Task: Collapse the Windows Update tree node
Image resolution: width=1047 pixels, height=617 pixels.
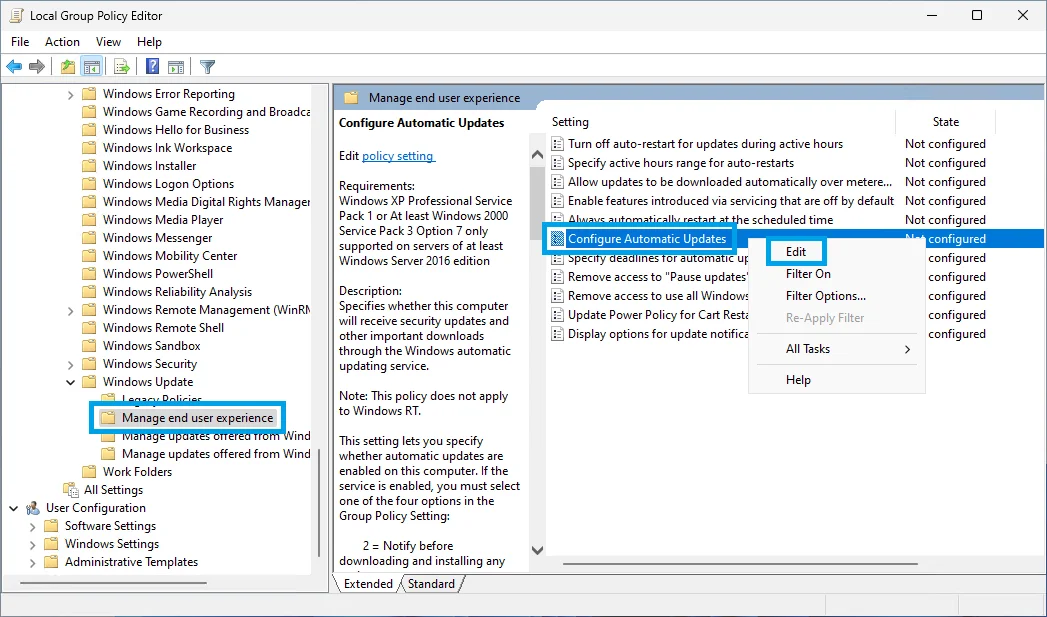Action: (71, 382)
